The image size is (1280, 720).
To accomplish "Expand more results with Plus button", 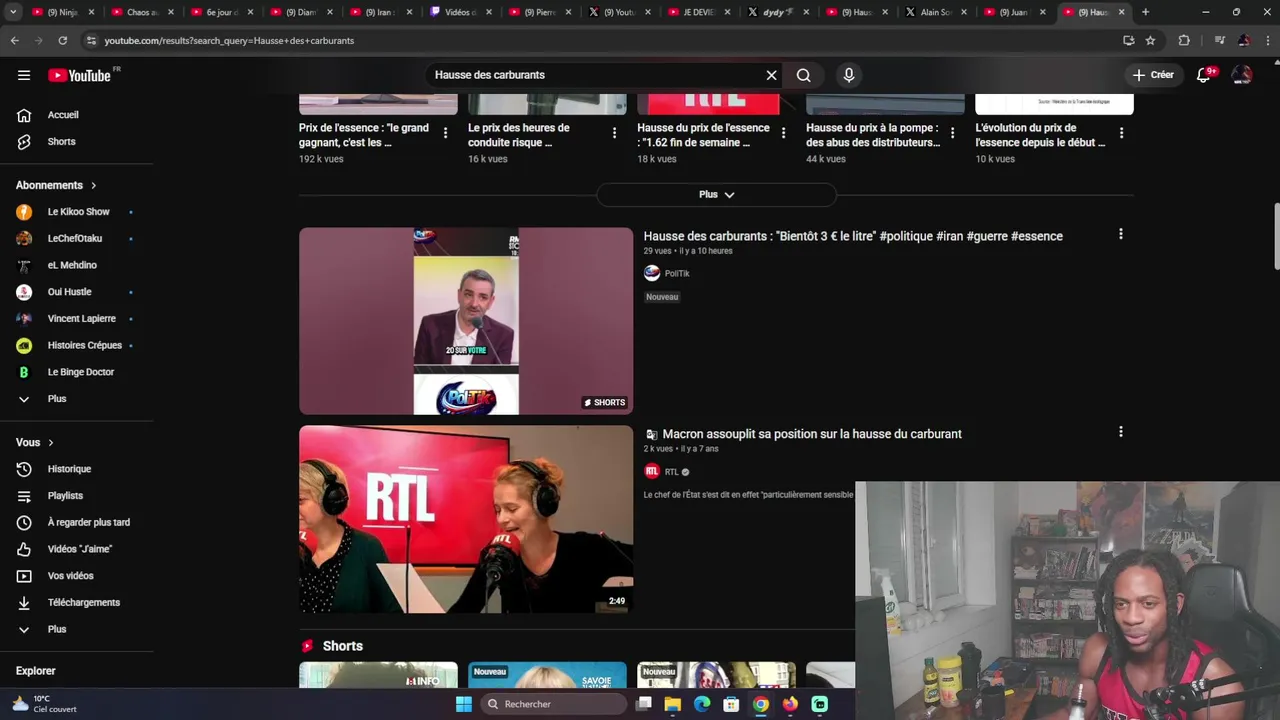I will click(716, 194).
